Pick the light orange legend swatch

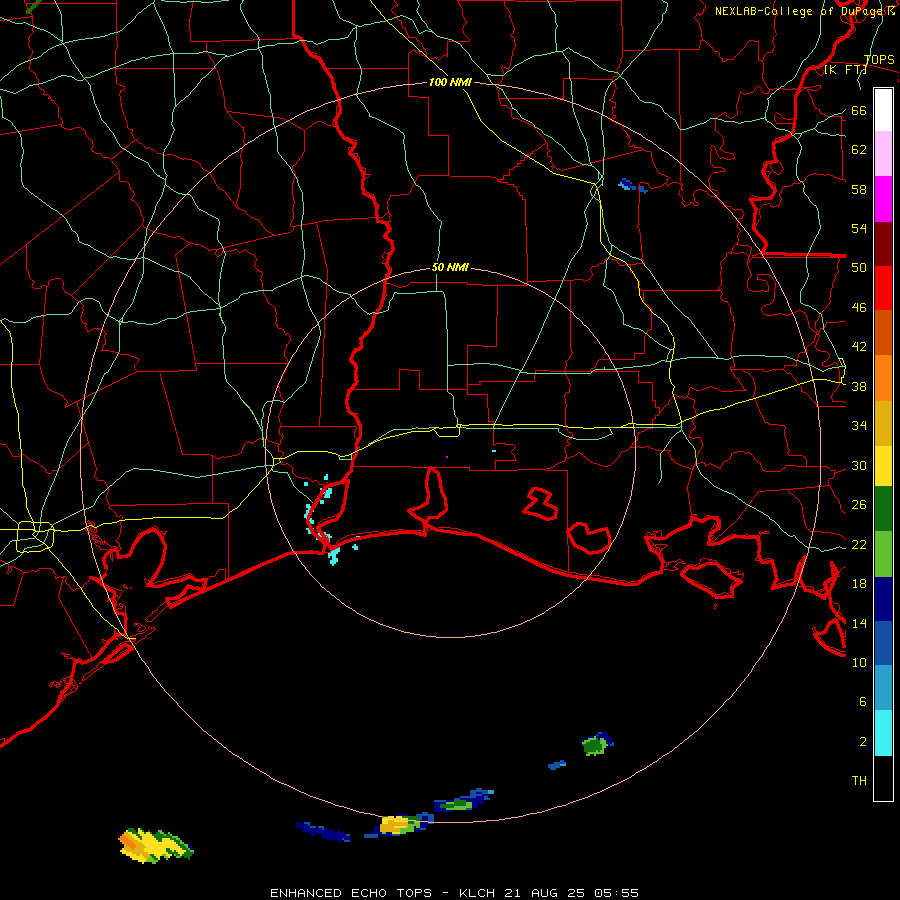coord(883,378)
